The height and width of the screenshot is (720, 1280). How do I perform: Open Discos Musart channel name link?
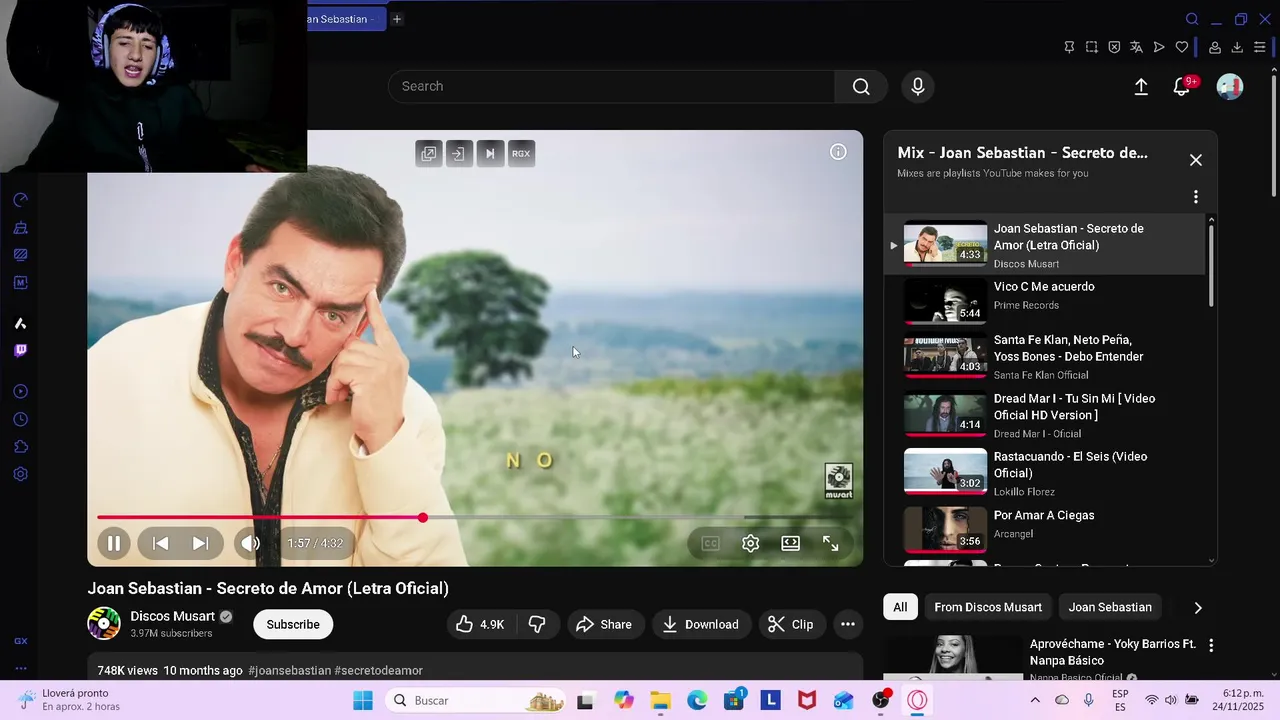coord(173,616)
